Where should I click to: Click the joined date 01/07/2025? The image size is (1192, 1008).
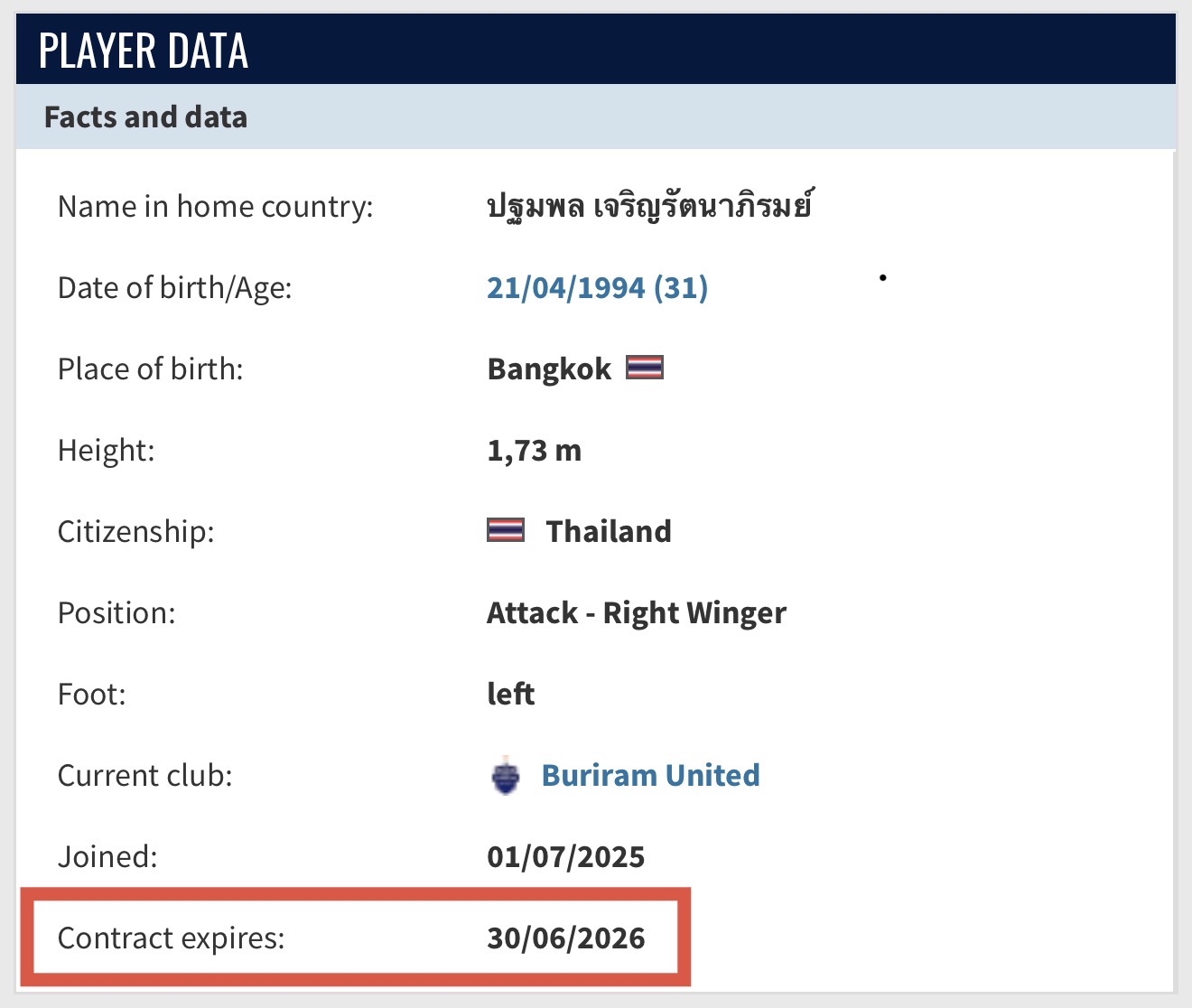click(x=565, y=857)
